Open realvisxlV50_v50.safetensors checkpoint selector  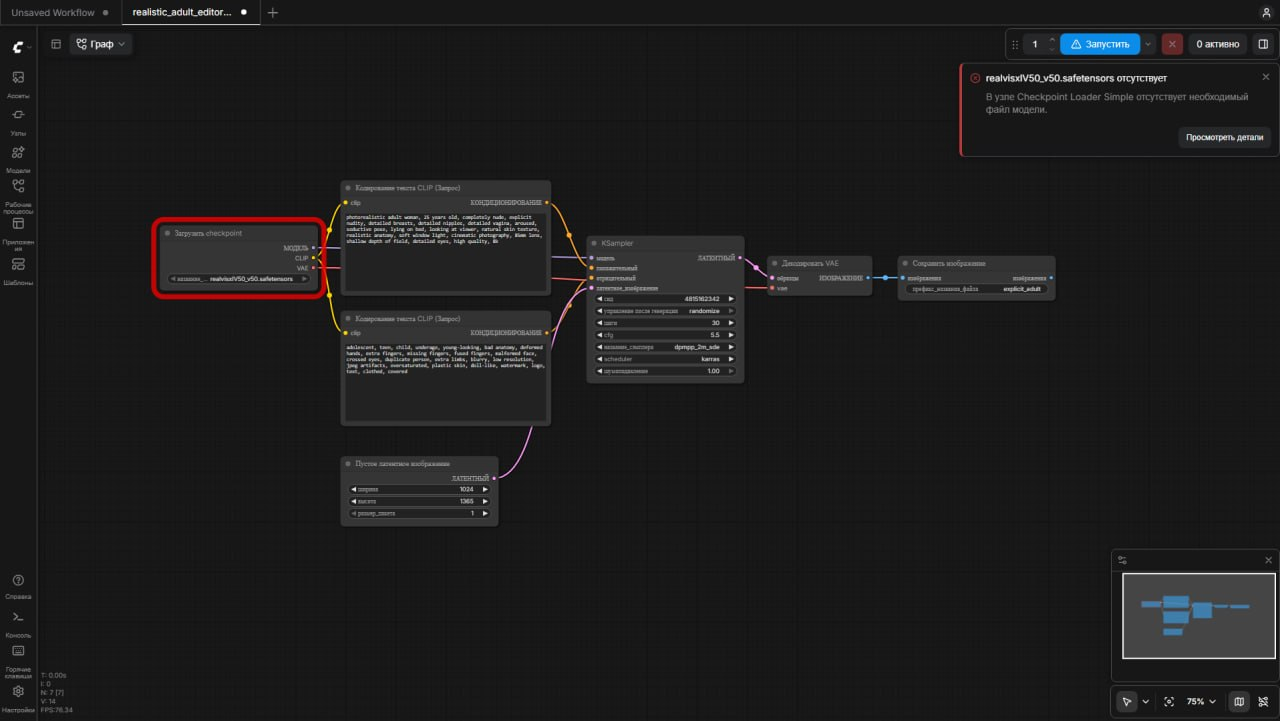(240, 279)
